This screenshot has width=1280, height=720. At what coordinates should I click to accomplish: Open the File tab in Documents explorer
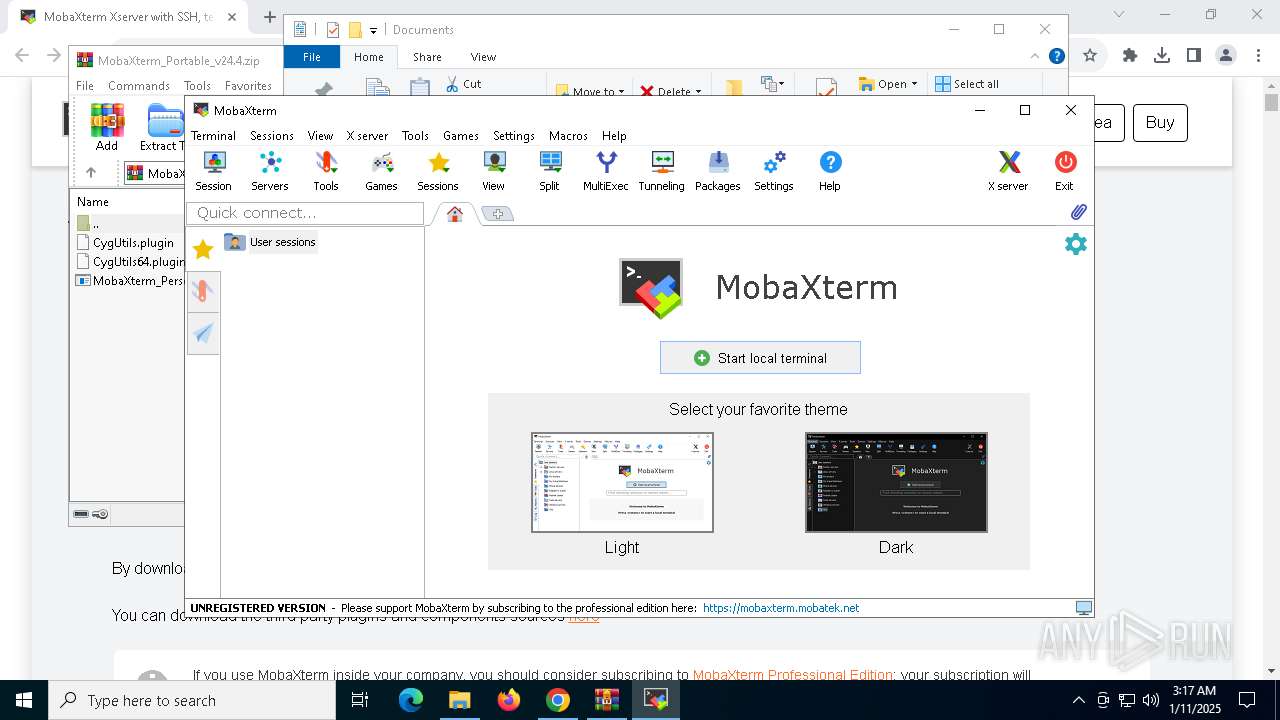(312, 57)
